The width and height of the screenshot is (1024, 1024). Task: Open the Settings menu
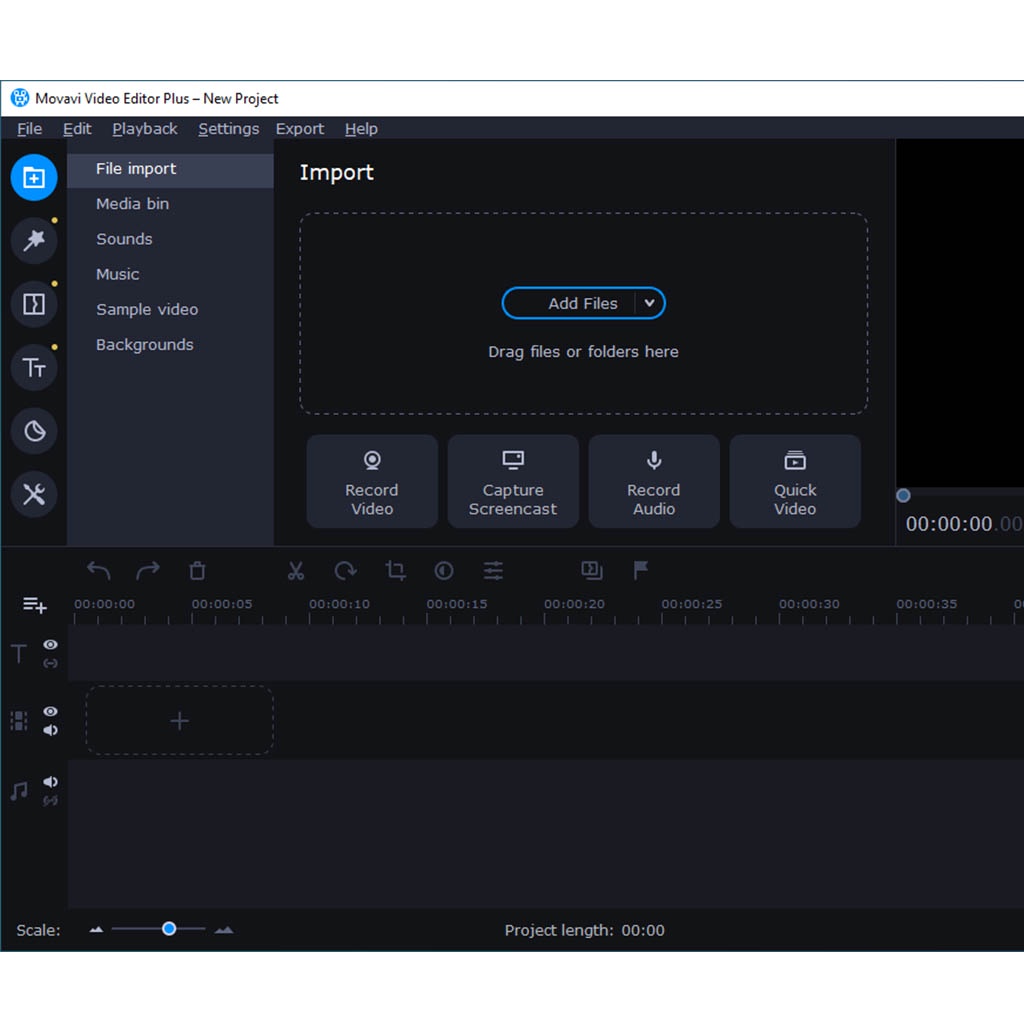[228, 129]
